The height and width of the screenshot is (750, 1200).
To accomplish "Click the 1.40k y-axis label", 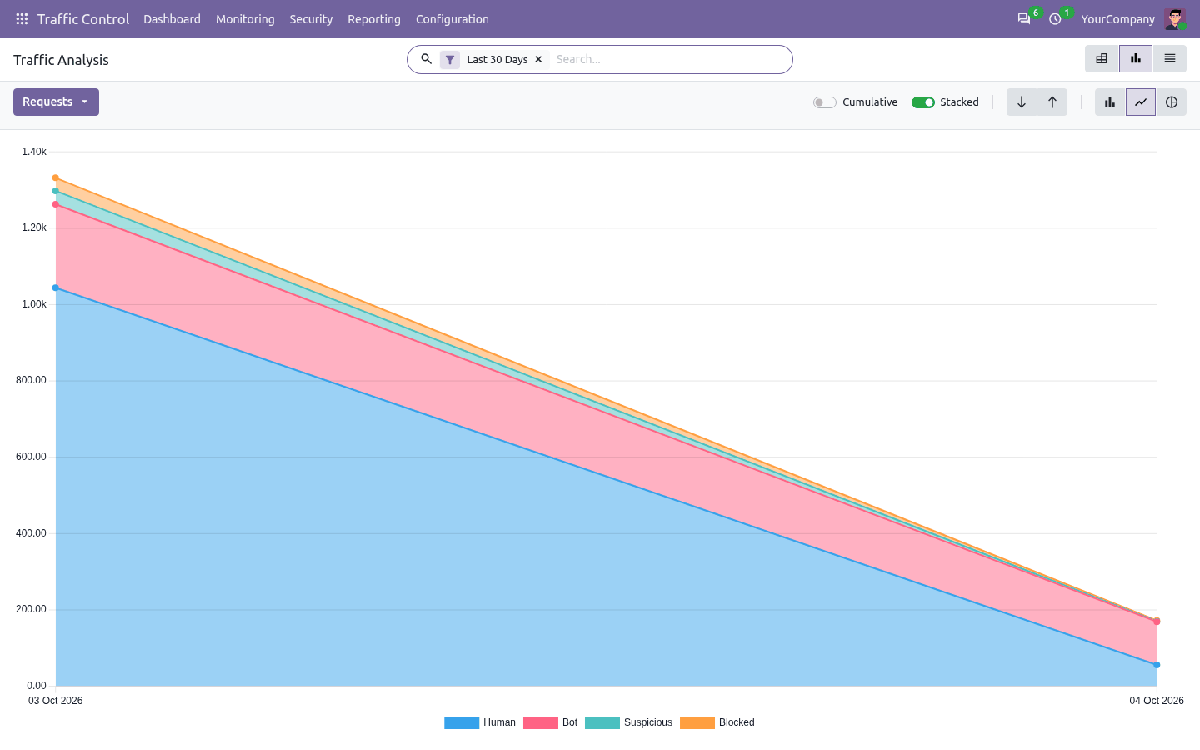I will [x=35, y=152].
